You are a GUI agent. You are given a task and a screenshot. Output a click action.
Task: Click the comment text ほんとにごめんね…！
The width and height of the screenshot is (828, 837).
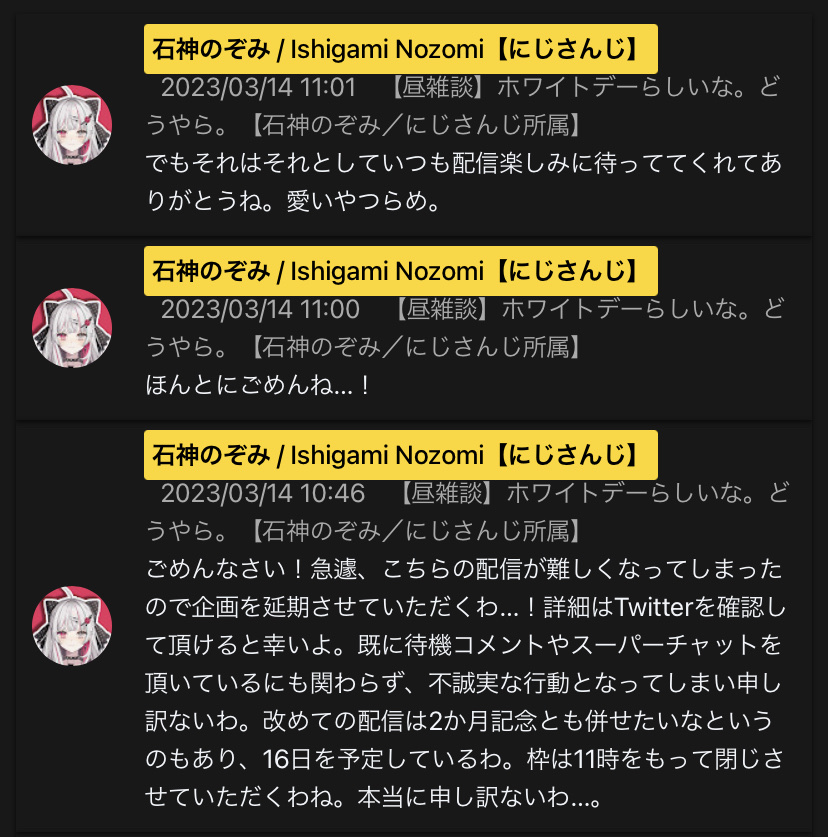coord(258,385)
